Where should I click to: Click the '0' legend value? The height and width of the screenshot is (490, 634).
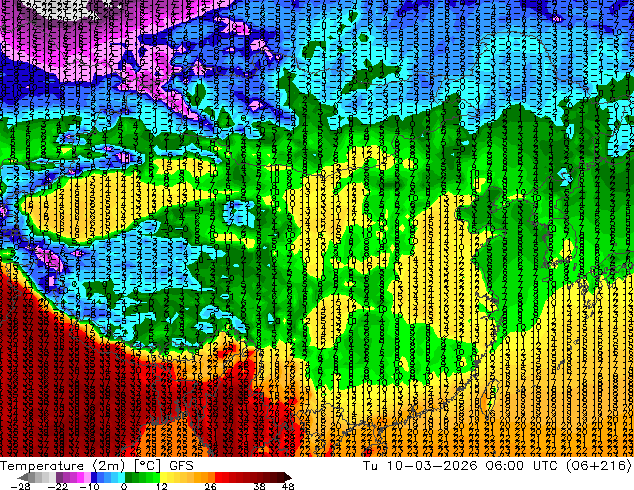[124, 486]
